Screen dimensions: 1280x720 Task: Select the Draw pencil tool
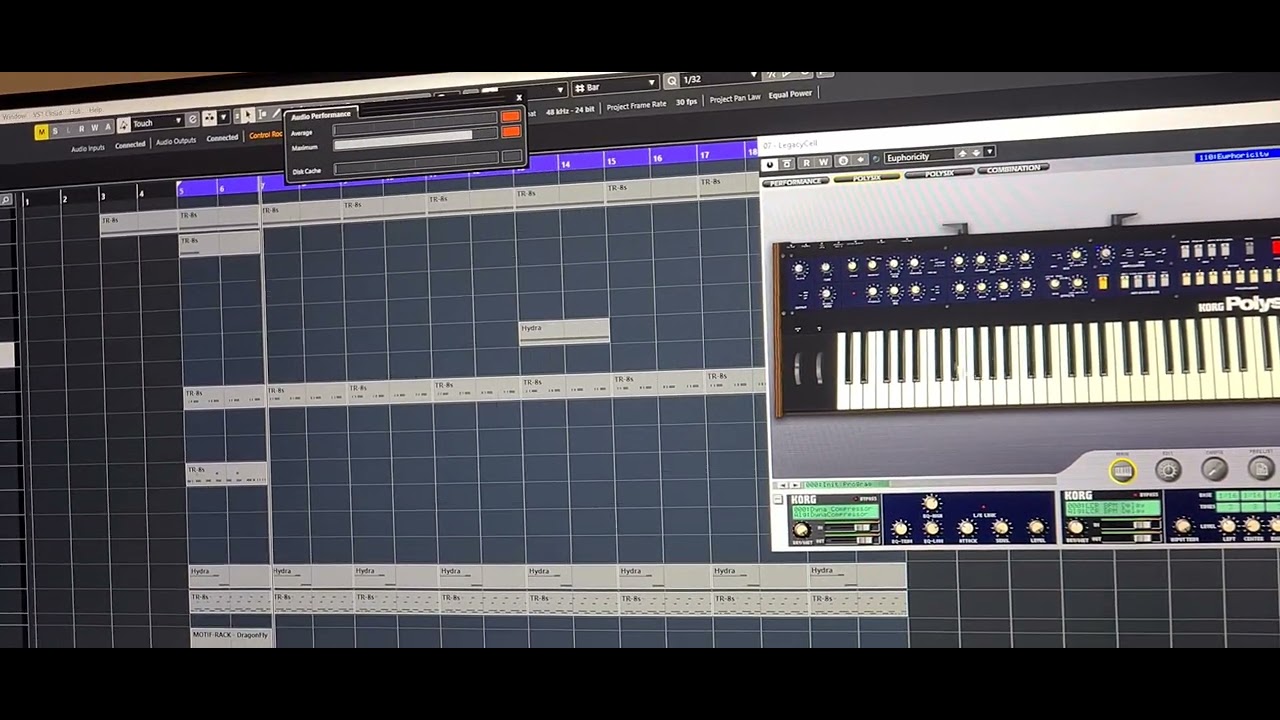coord(276,114)
